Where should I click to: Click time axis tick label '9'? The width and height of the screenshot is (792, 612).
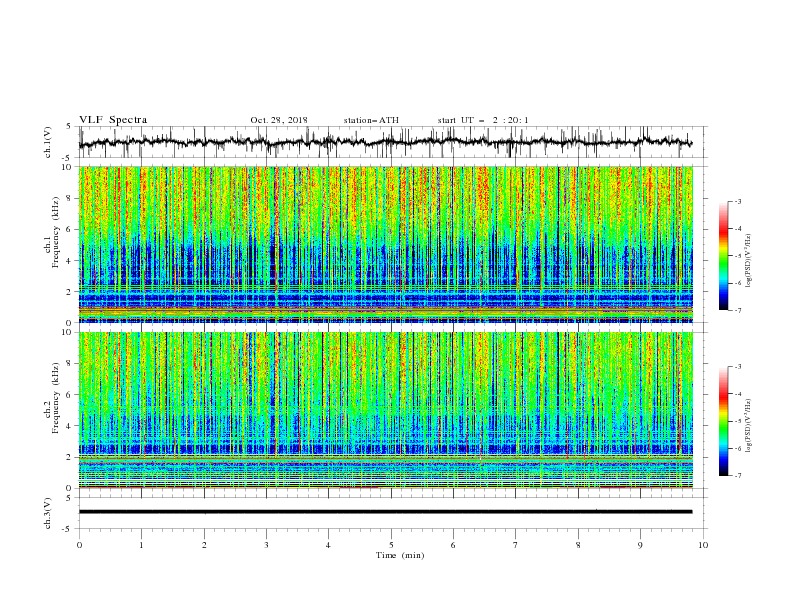(x=640, y=545)
